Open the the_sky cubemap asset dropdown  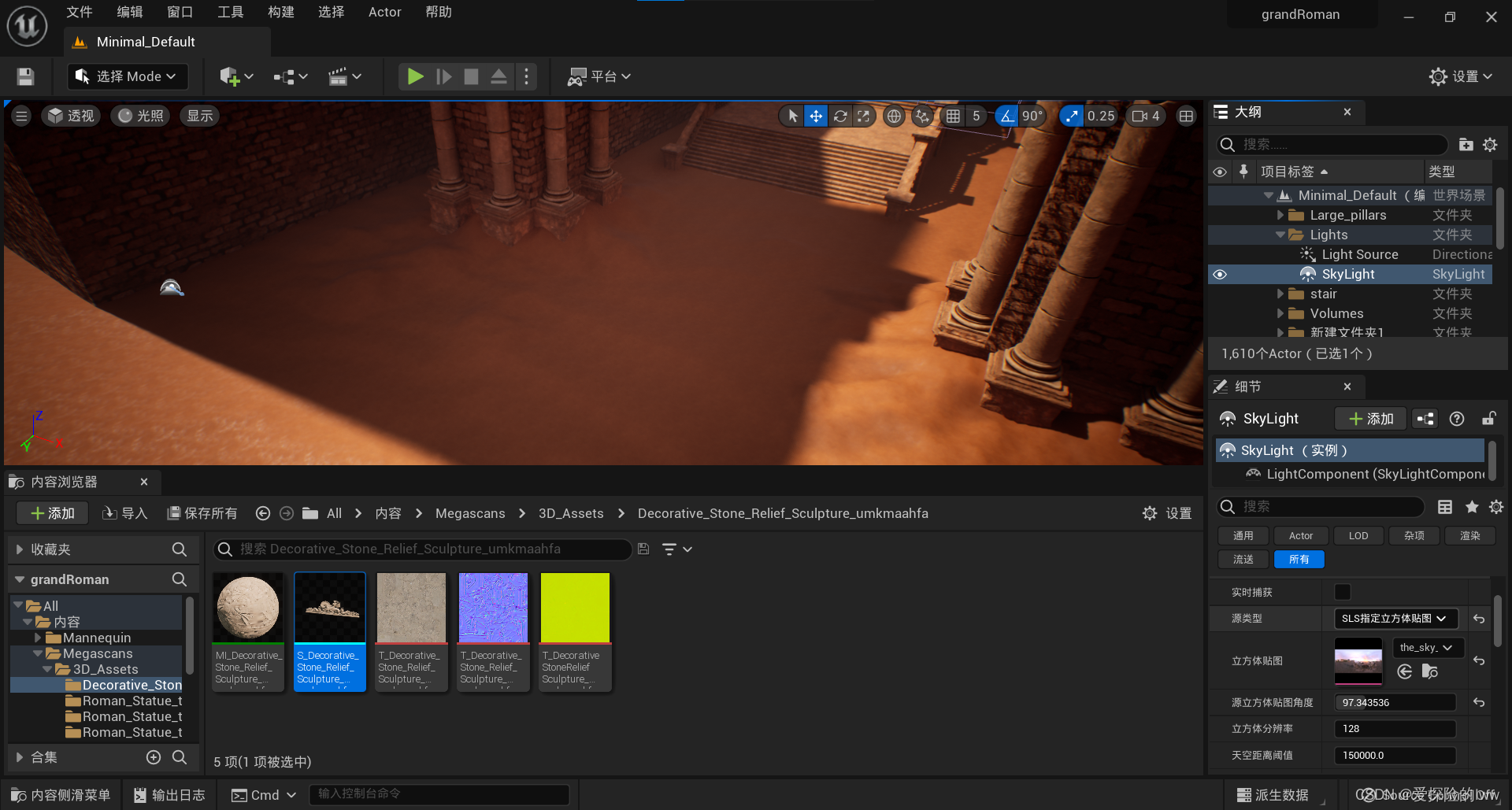point(1428,647)
